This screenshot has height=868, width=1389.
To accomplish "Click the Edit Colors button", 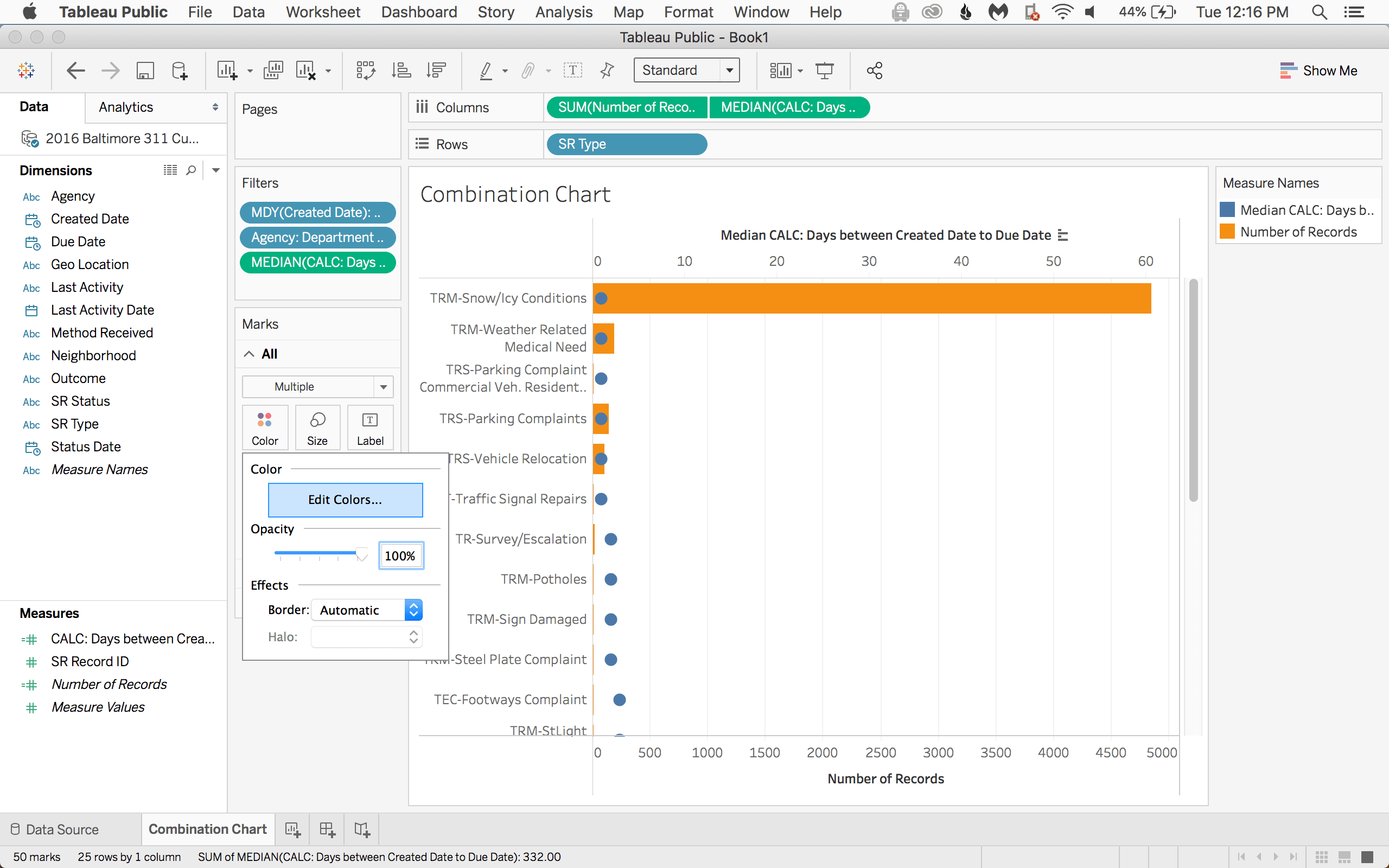I will tap(345, 500).
